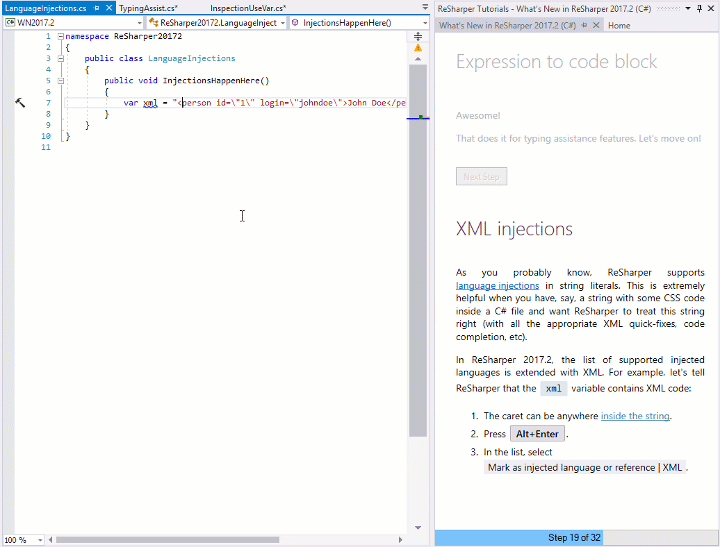Click the hammer quick-action icon on line 7
Viewport: 720px width, 547px height.
(20, 103)
